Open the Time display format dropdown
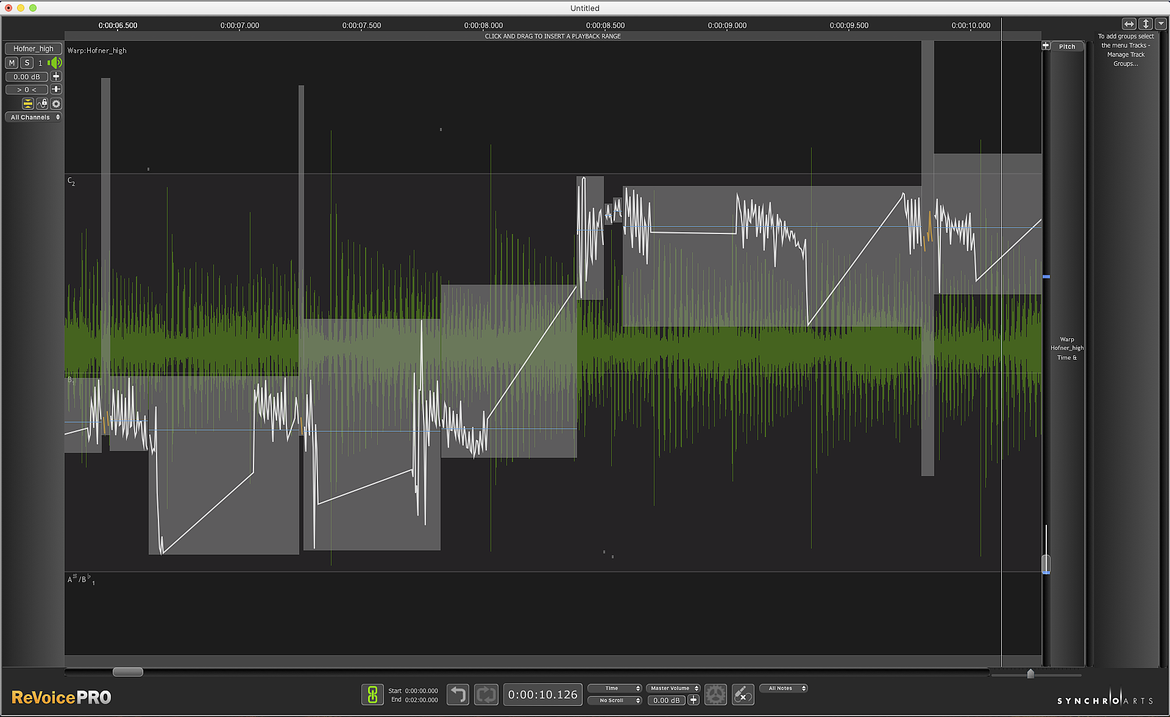The image size is (1170, 717). click(x=615, y=689)
